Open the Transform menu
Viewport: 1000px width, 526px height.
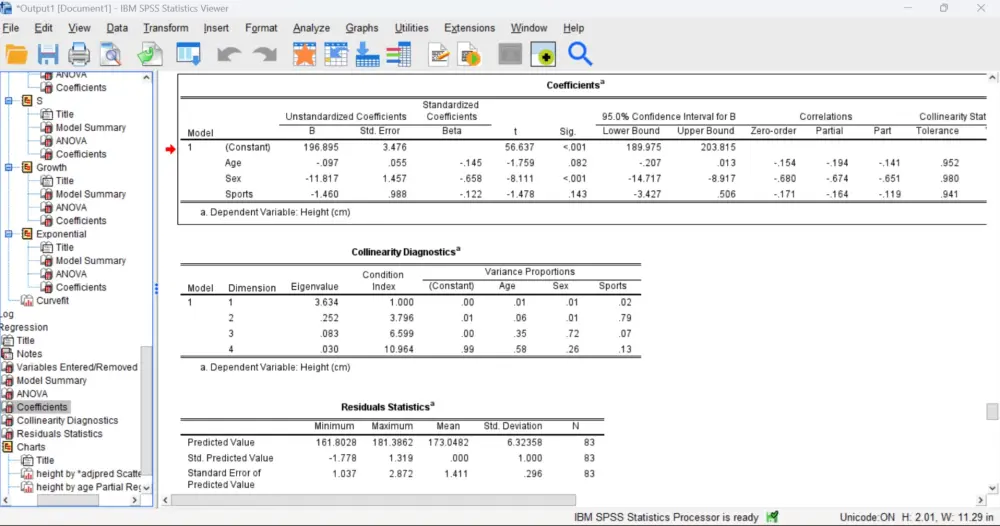click(166, 28)
